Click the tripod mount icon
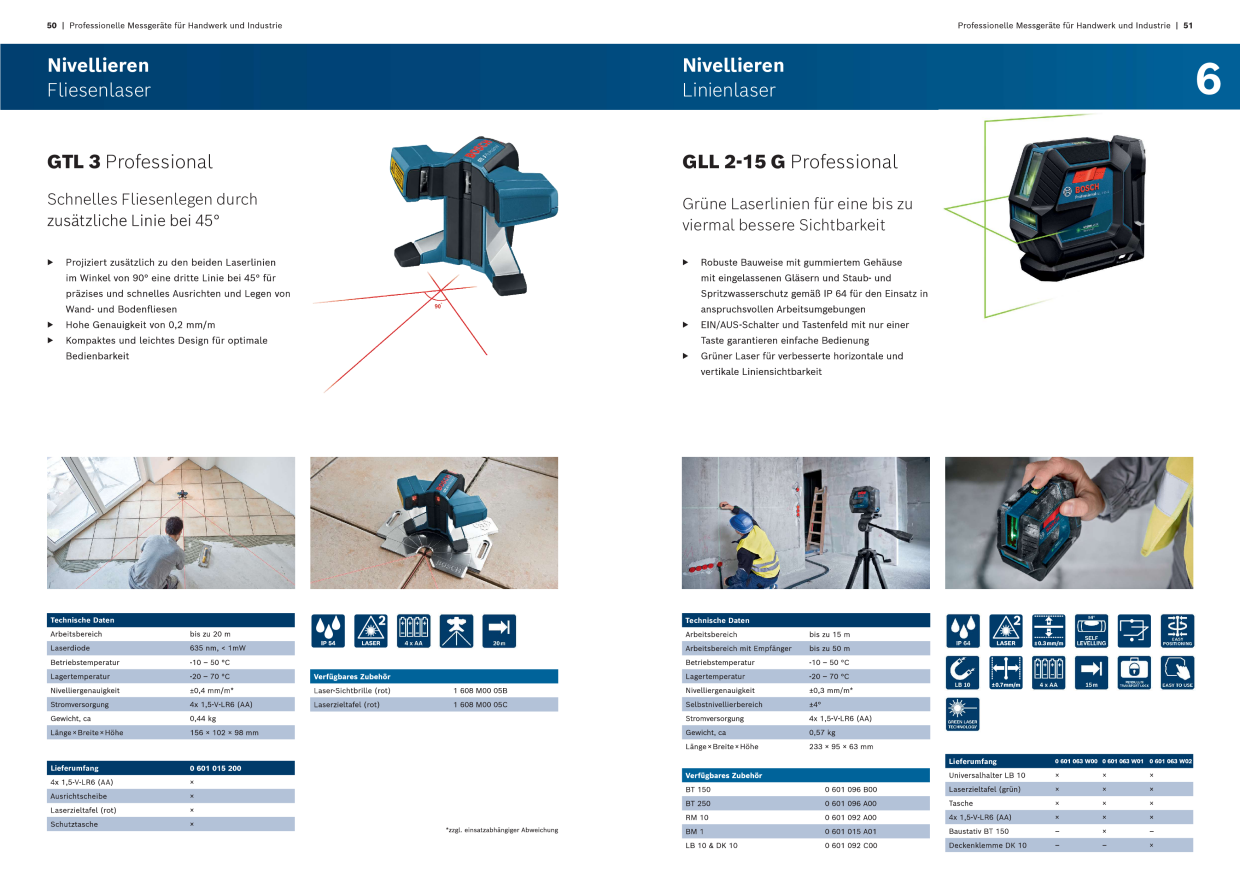1240x876 pixels. point(456,631)
